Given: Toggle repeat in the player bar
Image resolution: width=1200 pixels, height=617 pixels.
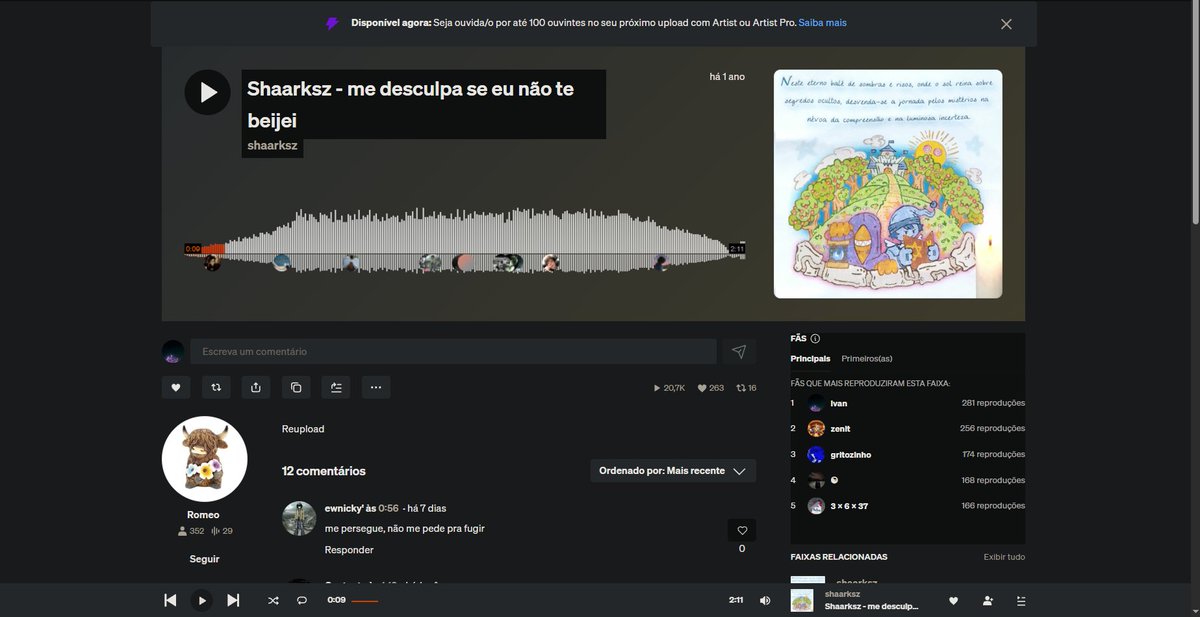Looking at the screenshot, I should click(301, 600).
